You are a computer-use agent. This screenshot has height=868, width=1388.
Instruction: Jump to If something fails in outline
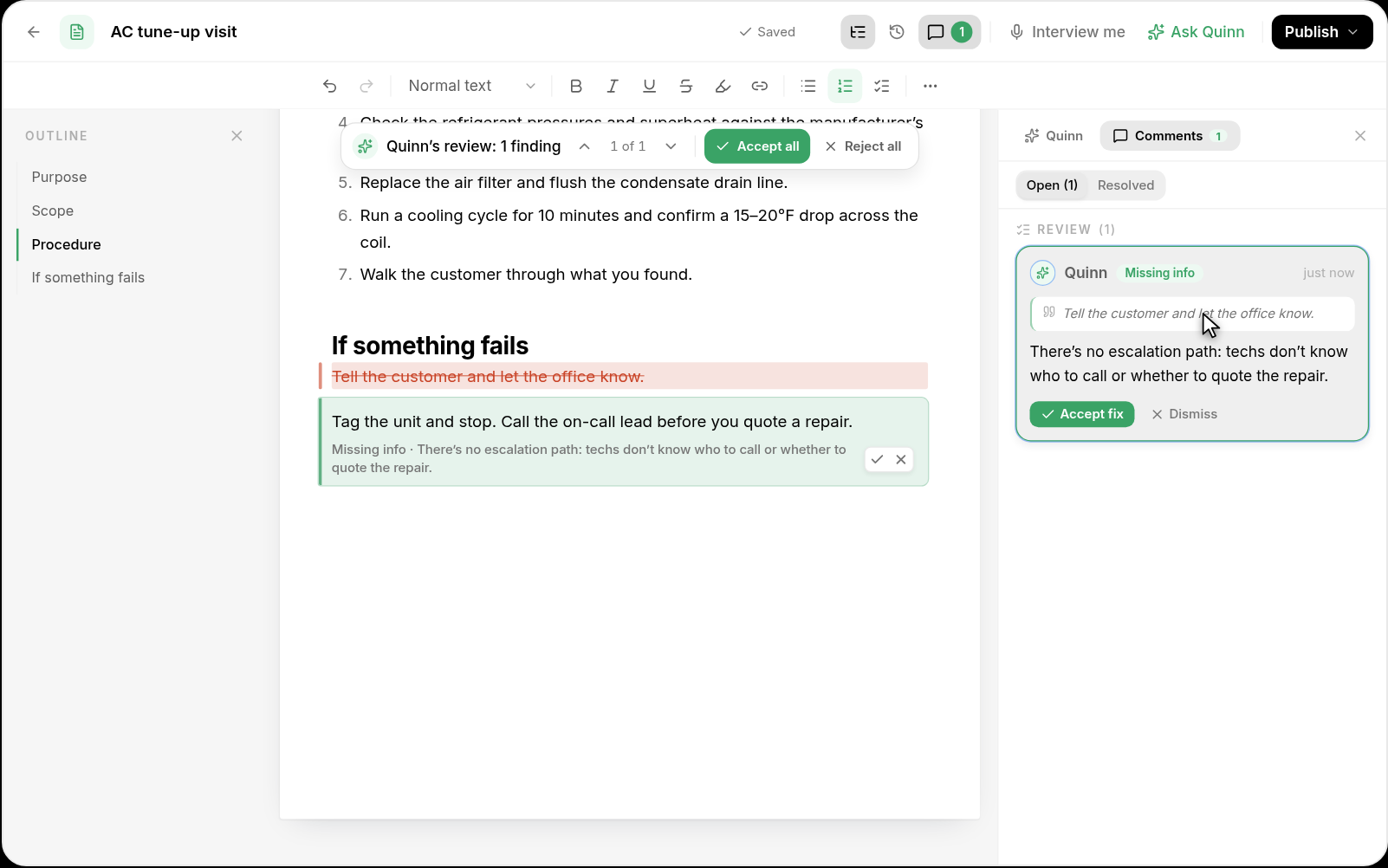tap(88, 277)
